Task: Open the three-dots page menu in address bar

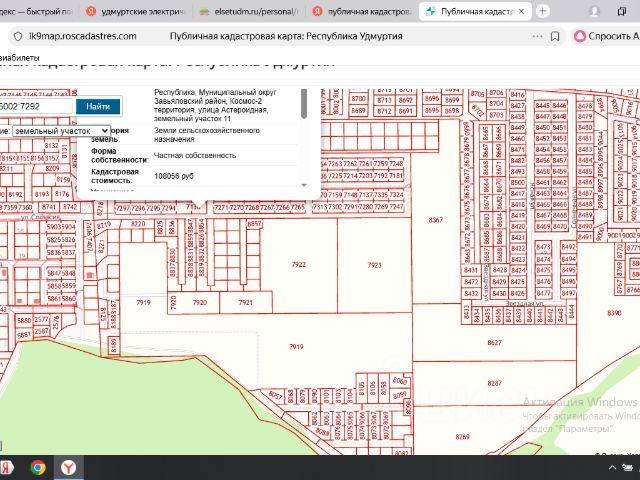Action: [538, 36]
